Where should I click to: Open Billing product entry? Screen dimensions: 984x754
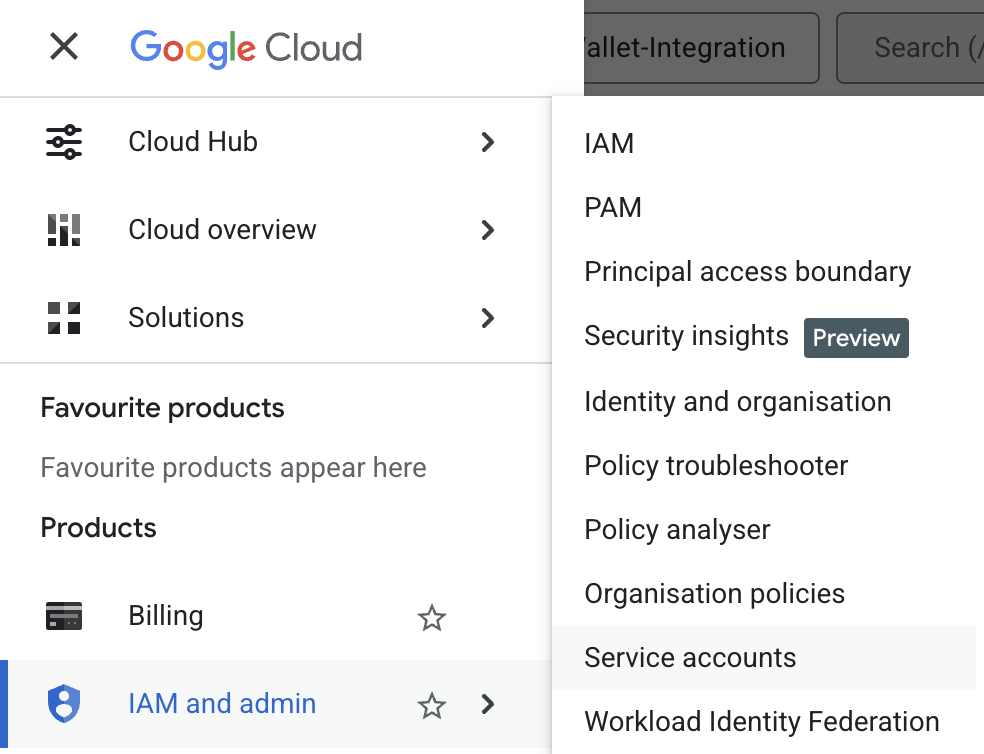click(x=275, y=616)
